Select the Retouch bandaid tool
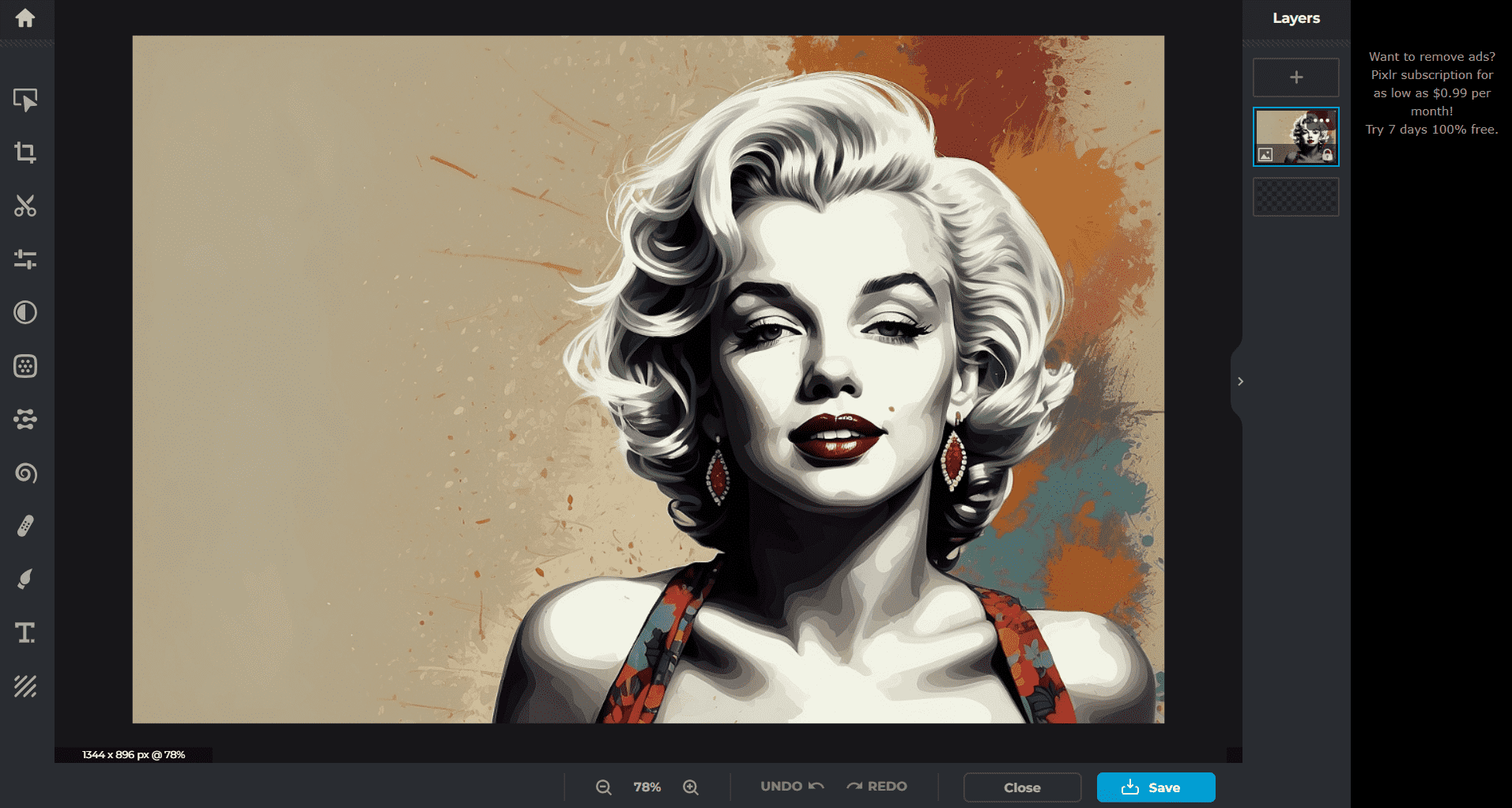1512x808 pixels. tap(25, 527)
